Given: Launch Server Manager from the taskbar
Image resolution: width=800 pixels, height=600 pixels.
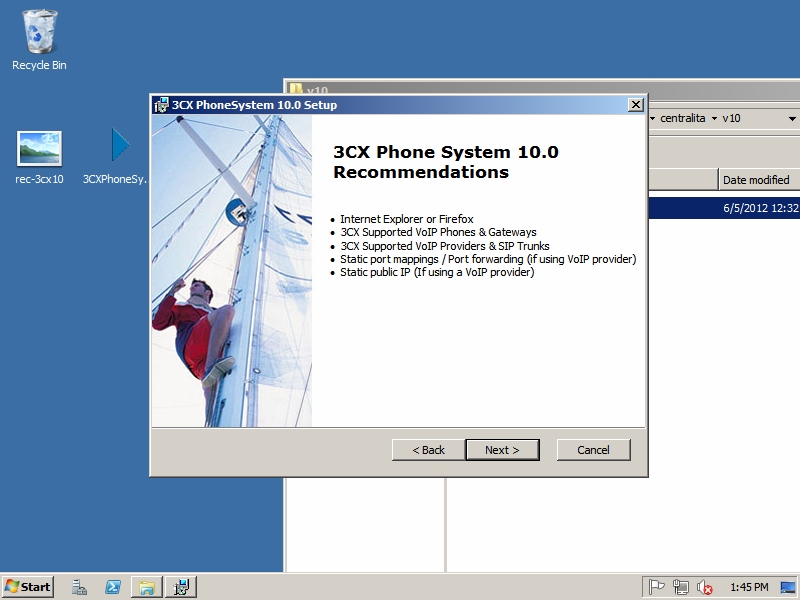Looking at the screenshot, I should click(79, 587).
